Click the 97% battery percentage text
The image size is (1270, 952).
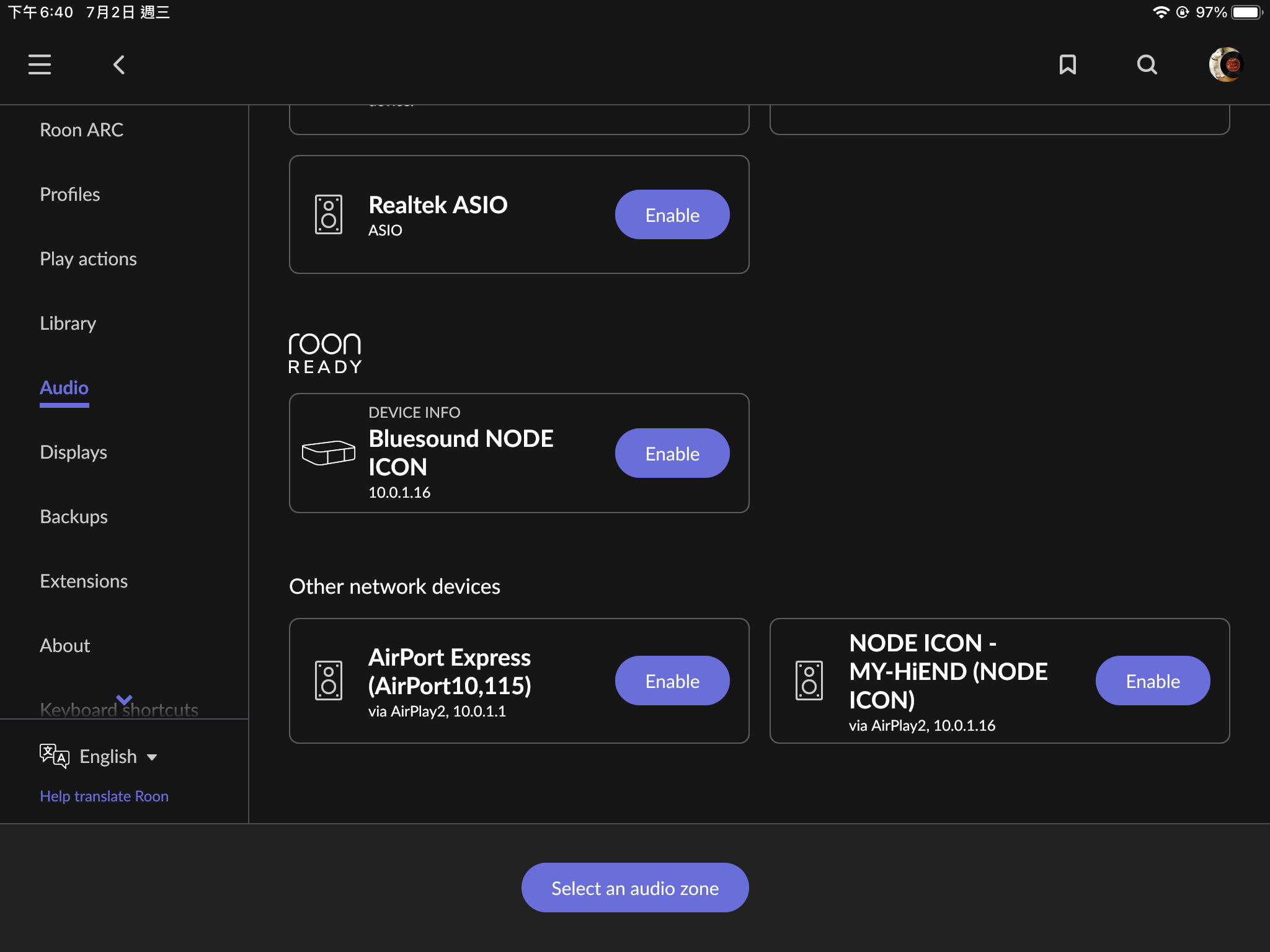(1211, 12)
